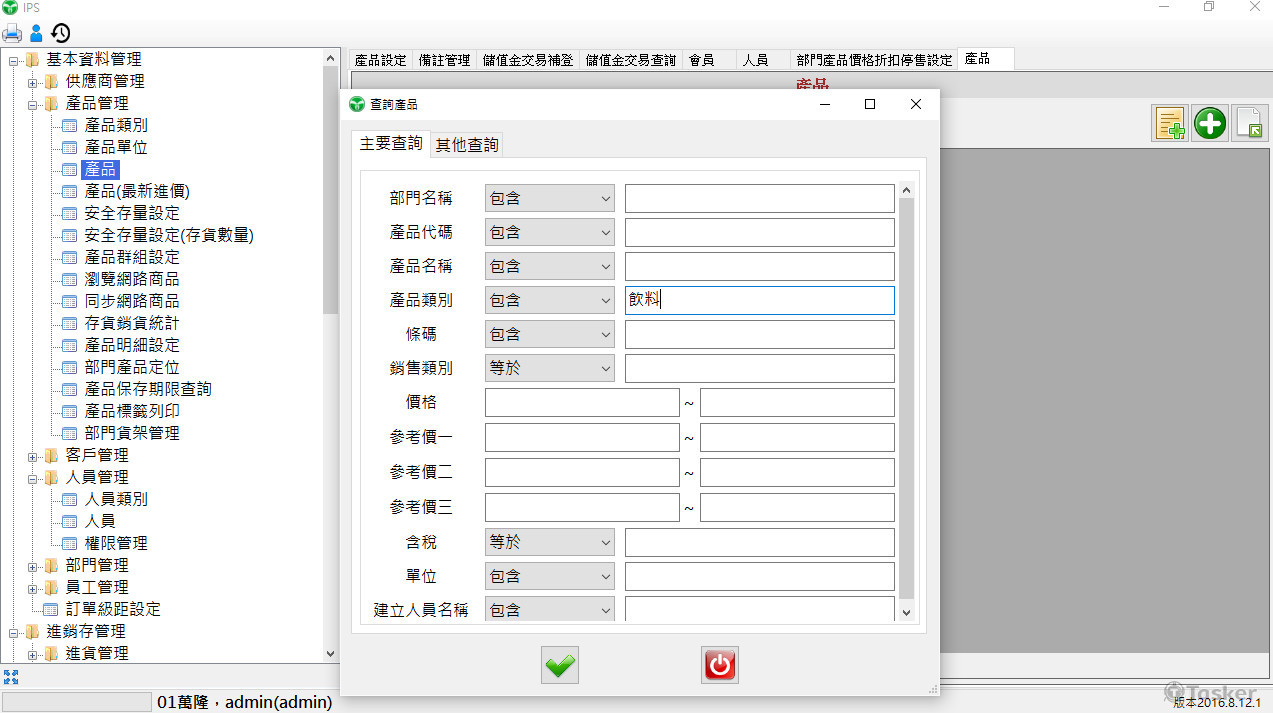This screenshot has height=713, width=1273.
Task: Click the 供應商管理 folder icon
Action: click(52, 81)
